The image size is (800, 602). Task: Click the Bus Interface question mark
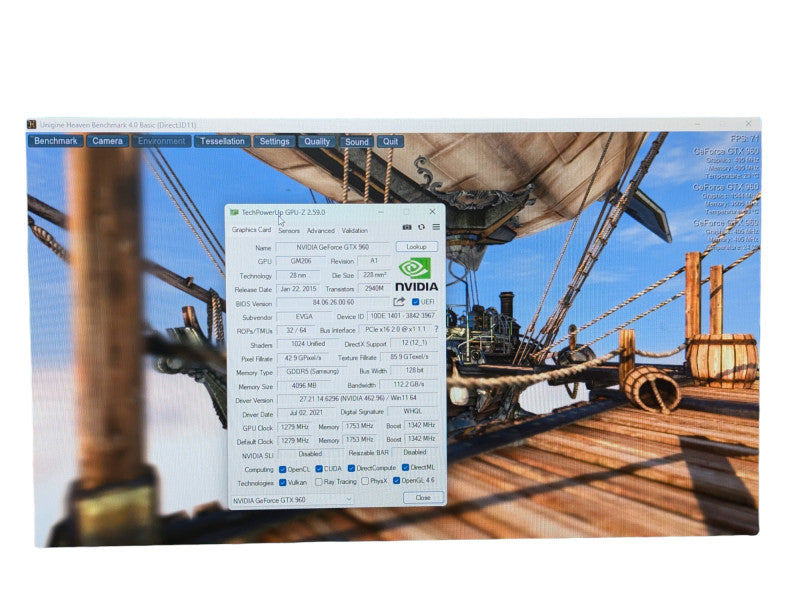pyautogui.click(x=436, y=330)
